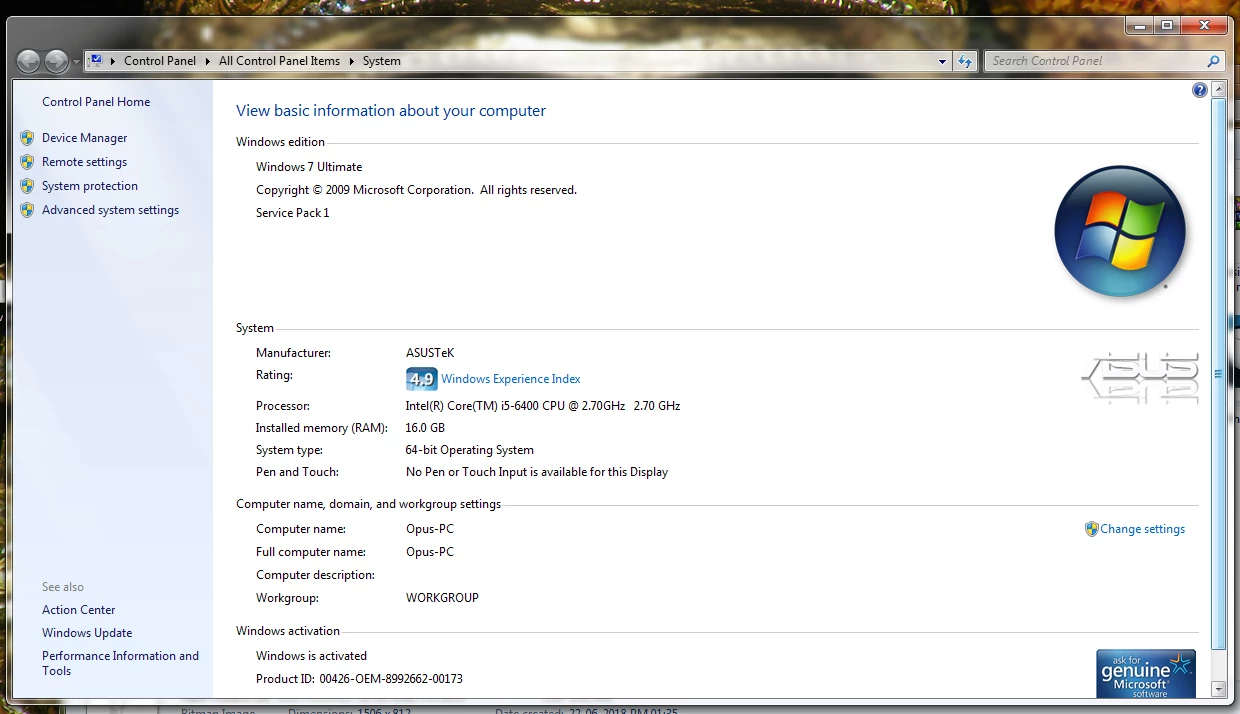Open Device Manager
This screenshot has width=1240, height=714.
click(85, 138)
